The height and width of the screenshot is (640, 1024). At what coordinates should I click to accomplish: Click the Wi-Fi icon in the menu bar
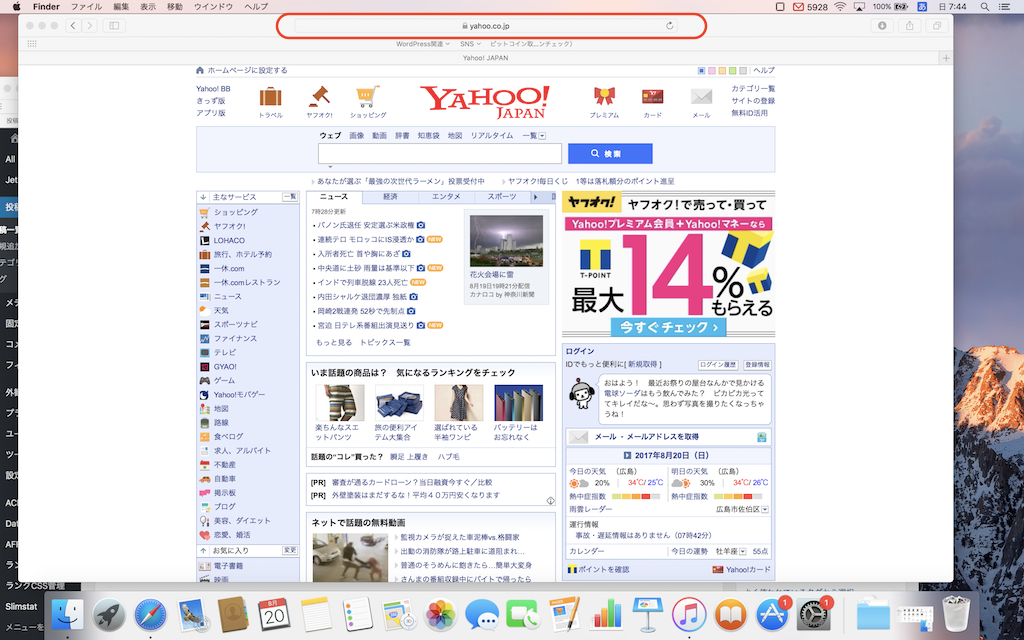point(840,7)
